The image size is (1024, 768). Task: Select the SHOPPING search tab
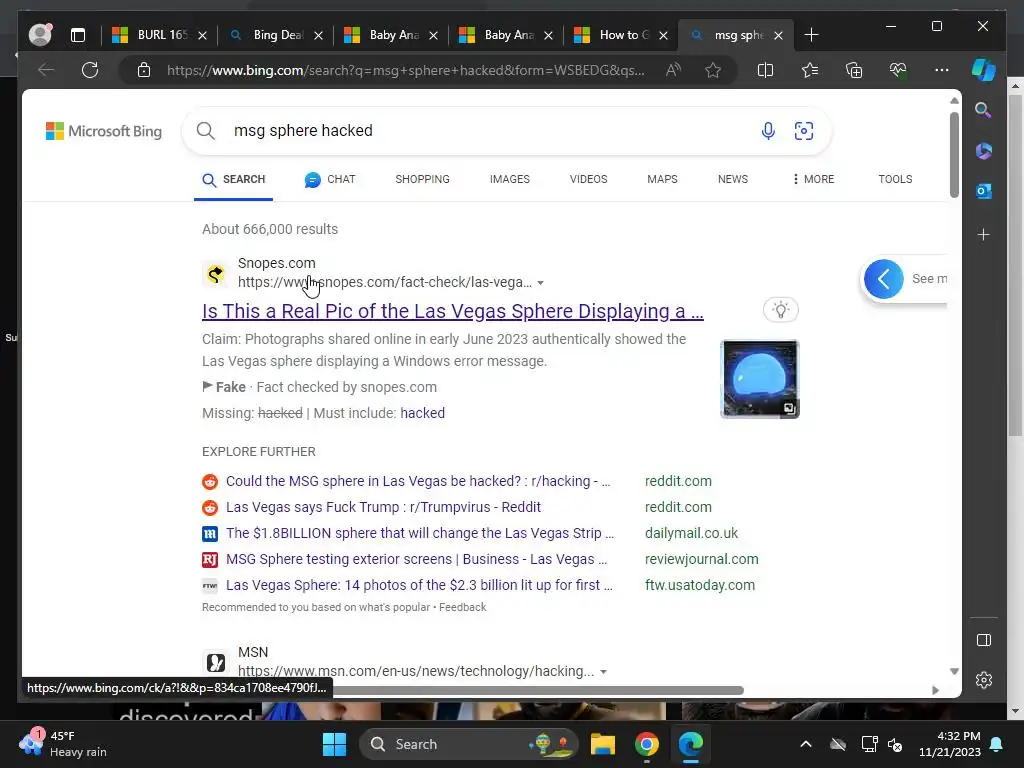[x=423, y=179]
